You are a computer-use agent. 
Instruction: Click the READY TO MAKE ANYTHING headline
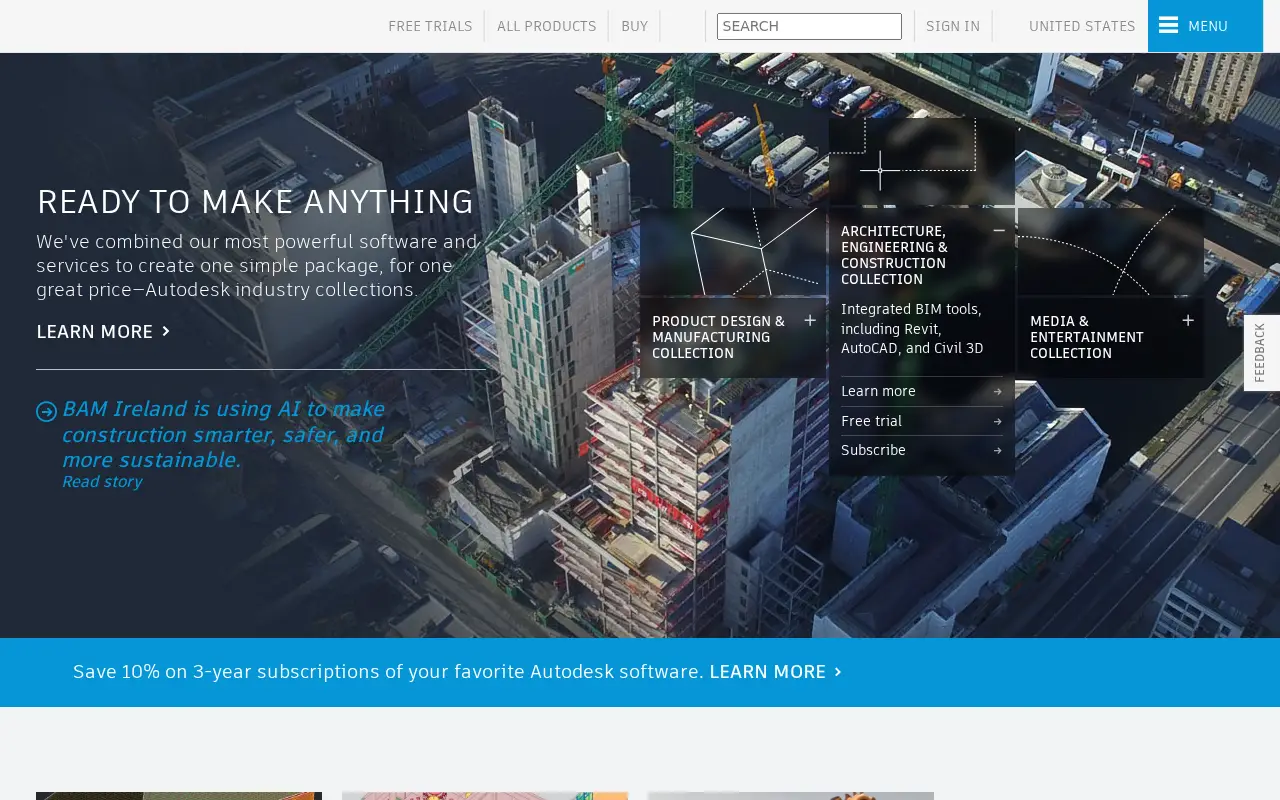pos(255,202)
